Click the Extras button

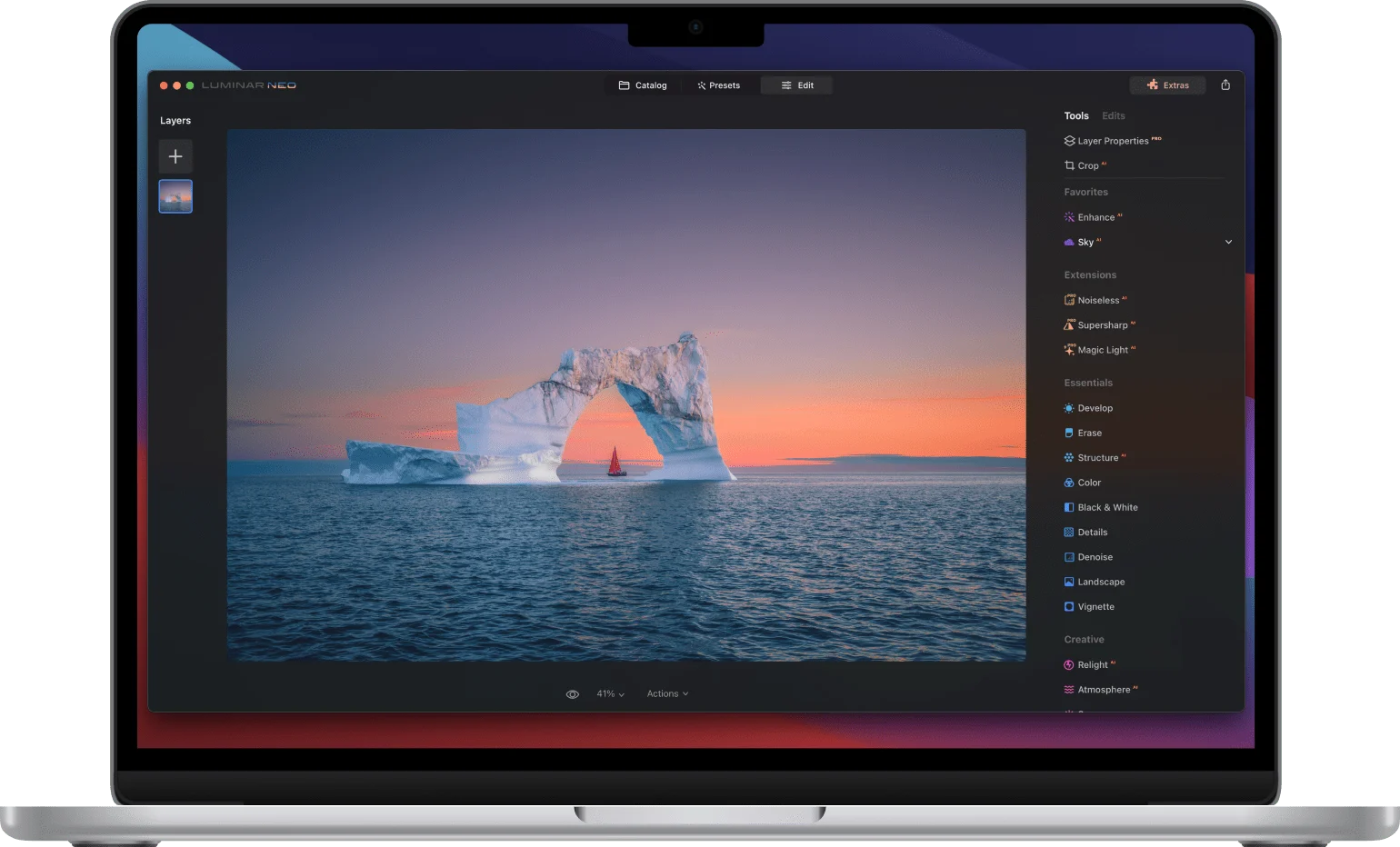coord(1168,85)
